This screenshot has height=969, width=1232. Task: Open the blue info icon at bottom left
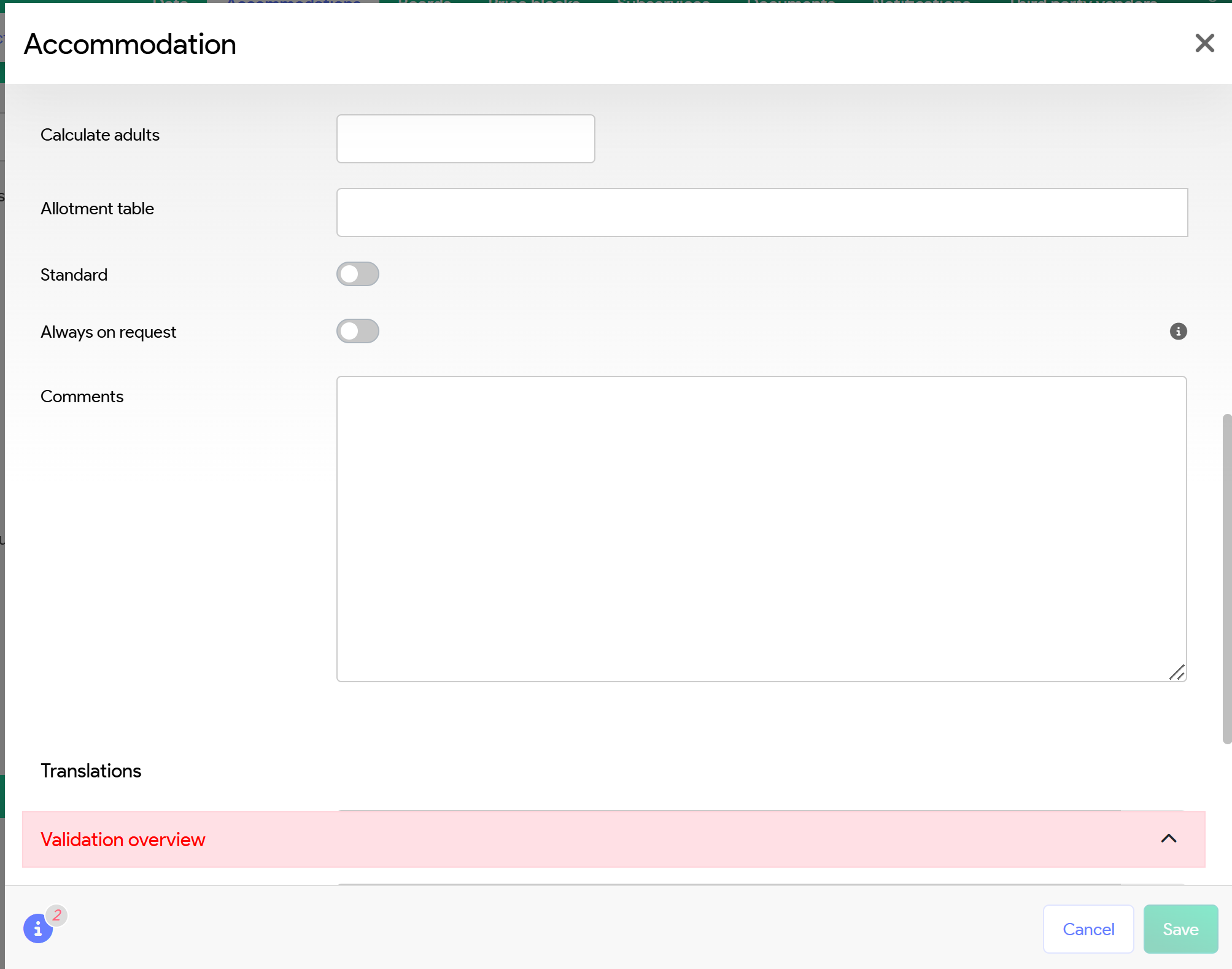[x=37, y=928]
